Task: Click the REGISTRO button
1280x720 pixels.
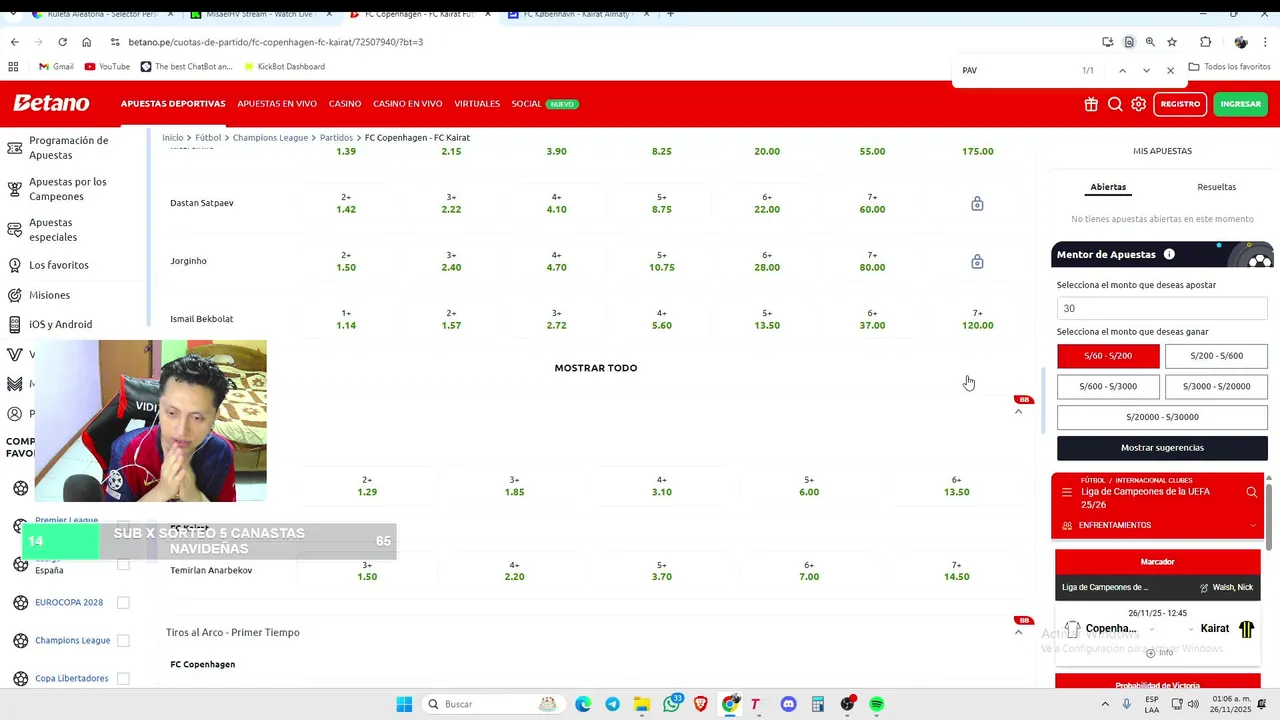Action: (x=1180, y=104)
